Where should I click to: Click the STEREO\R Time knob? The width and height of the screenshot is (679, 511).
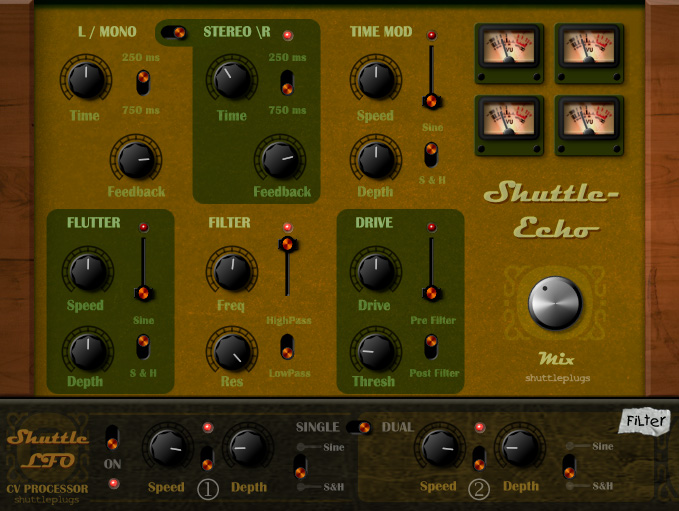(232, 80)
